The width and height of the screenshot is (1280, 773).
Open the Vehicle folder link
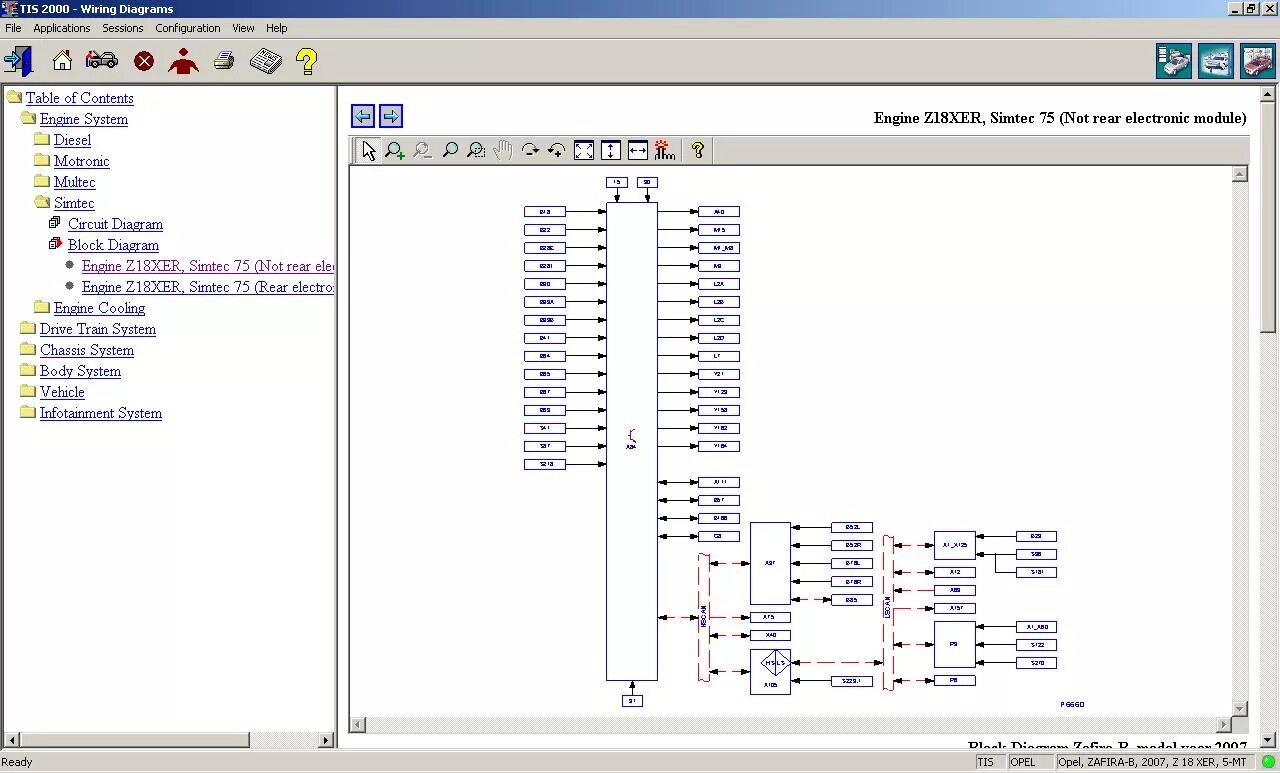pos(62,392)
